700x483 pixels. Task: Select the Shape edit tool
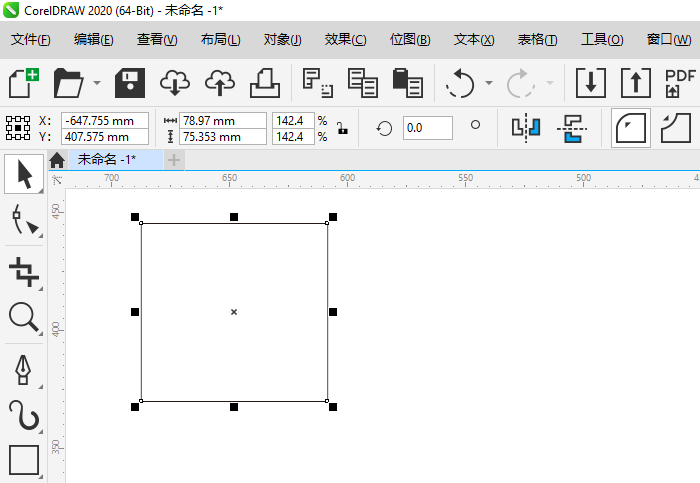tap(24, 221)
